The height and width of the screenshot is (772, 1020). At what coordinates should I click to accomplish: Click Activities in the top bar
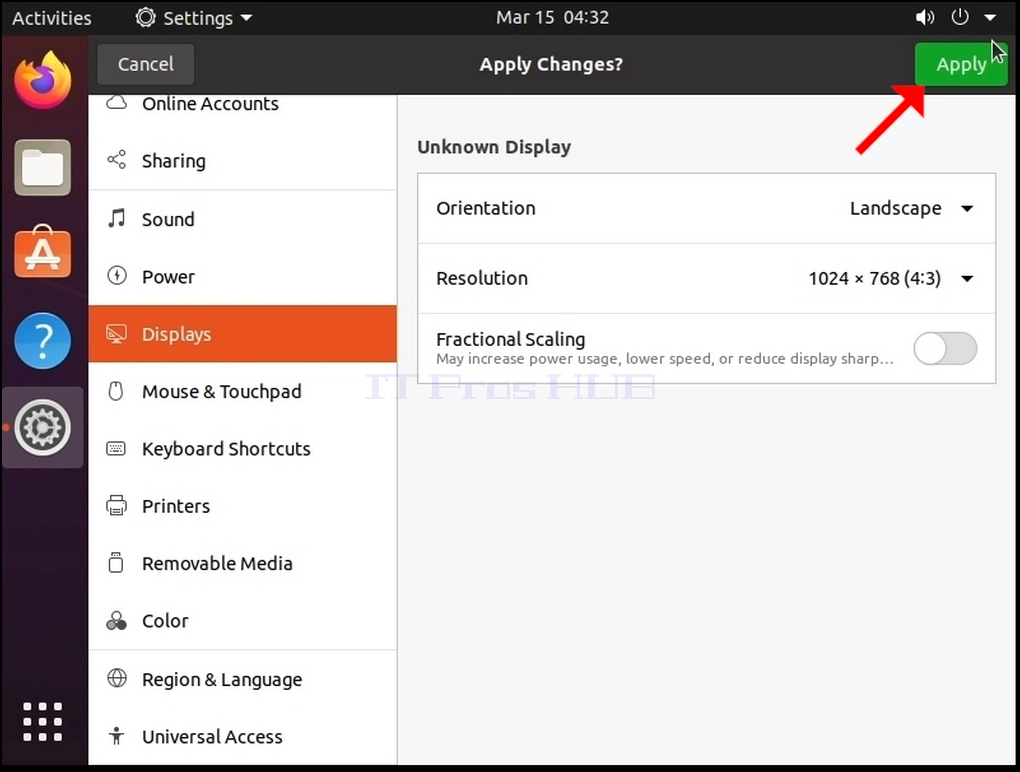tap(52, 18)
